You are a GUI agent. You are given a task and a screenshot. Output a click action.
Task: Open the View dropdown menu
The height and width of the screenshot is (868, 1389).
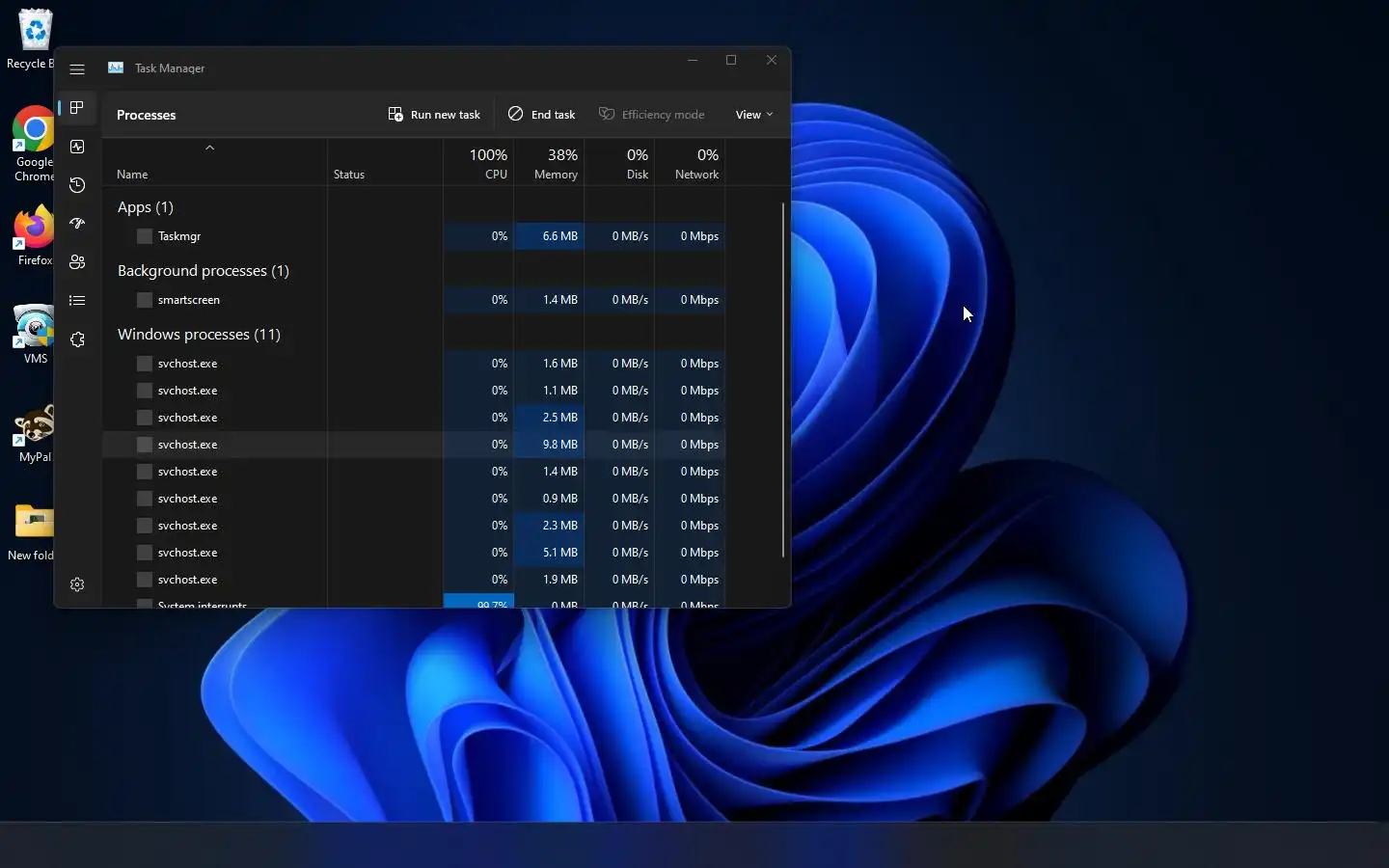point(754,115)
